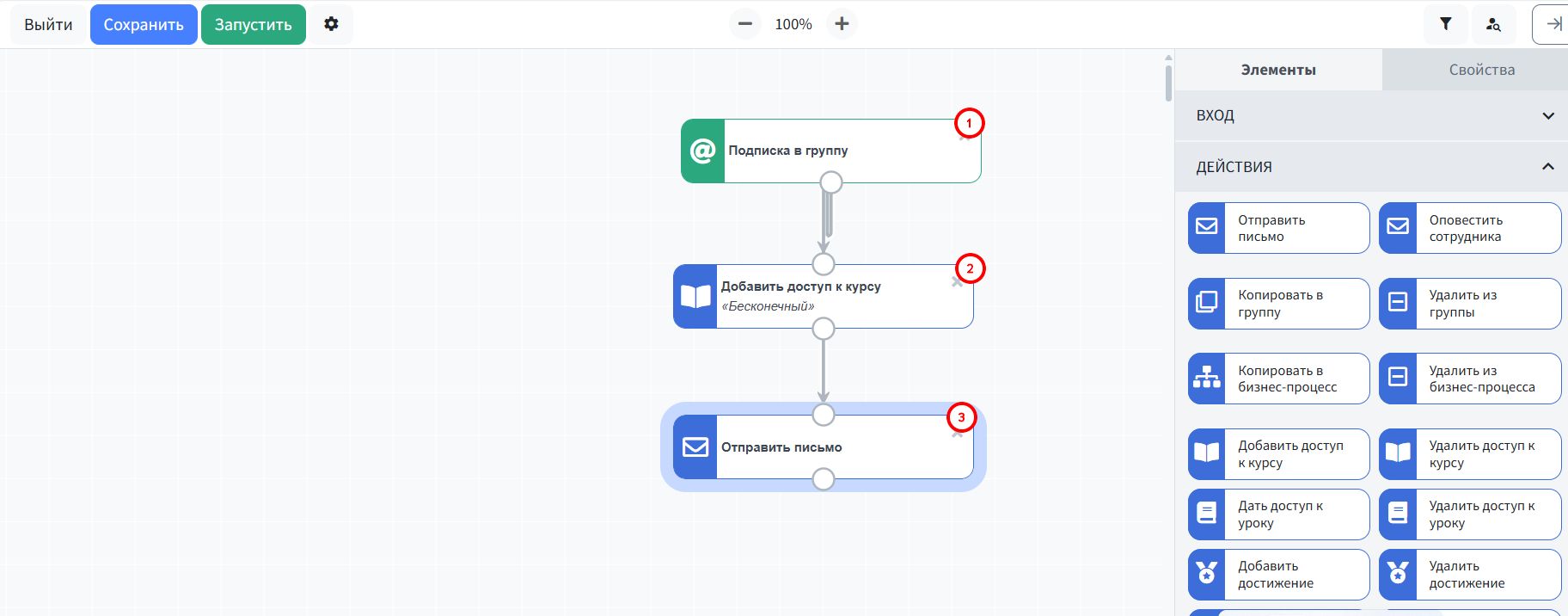Save the process with Сохранить
This screenshot has height=616, width=1568.
click(x=144, y=24)
